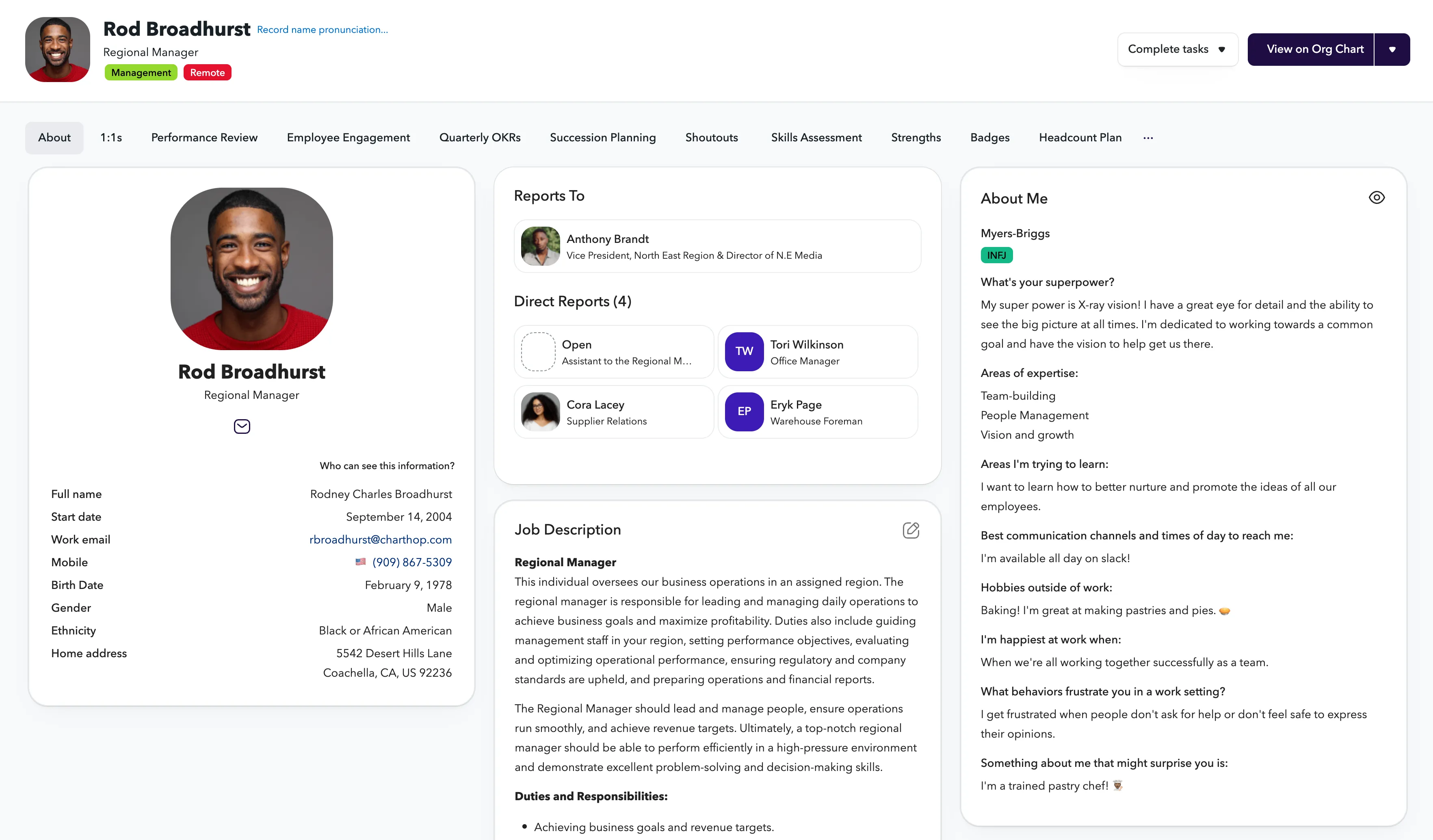The height and width of the screenshot is (840, 1433).
Task: Open the Open Assistant to the Regional Manager card
Action: [x=614, y=351]
